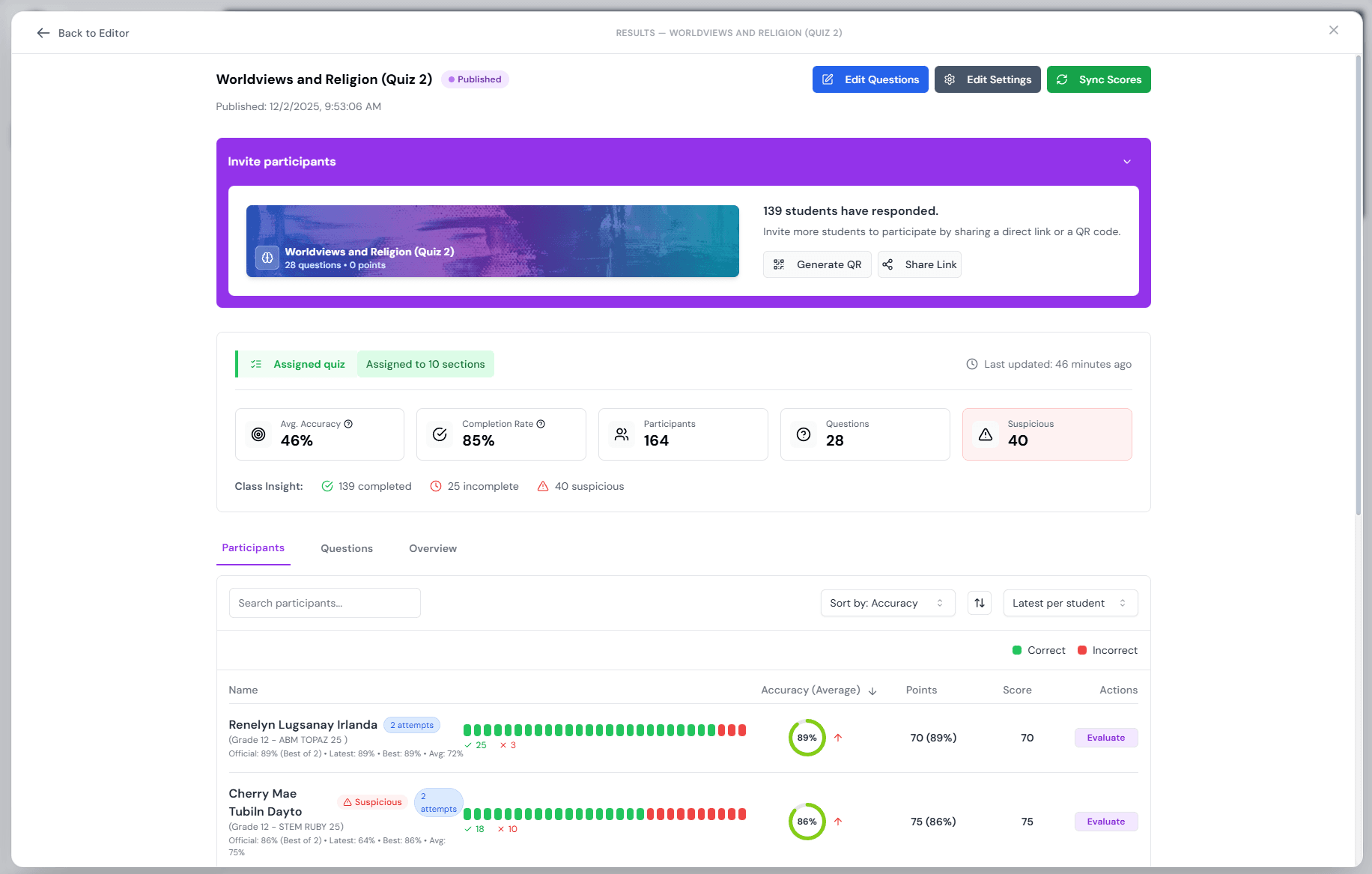
Task: Open Edit Settings via the gear icon
Action: click(950, 79)
